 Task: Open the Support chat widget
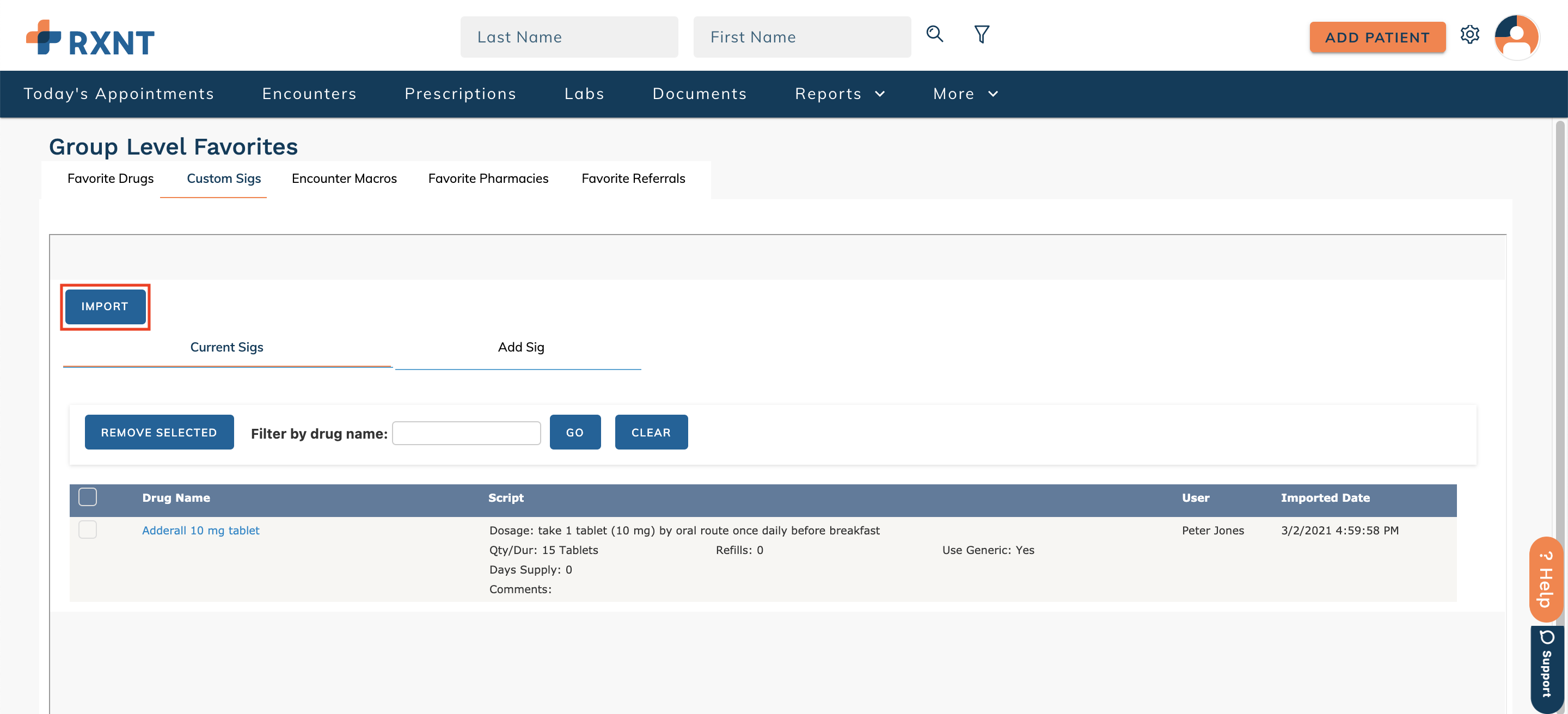(x=1546, y=667)
